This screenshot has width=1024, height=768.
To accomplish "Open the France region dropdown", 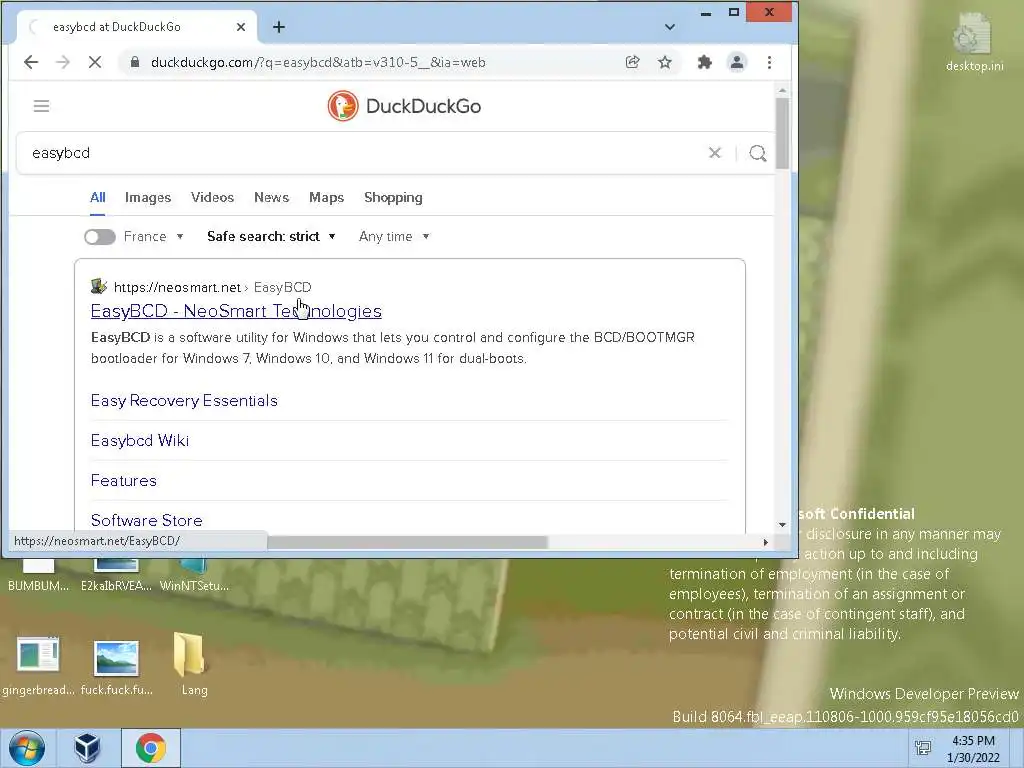I will (x=154, y=236).
